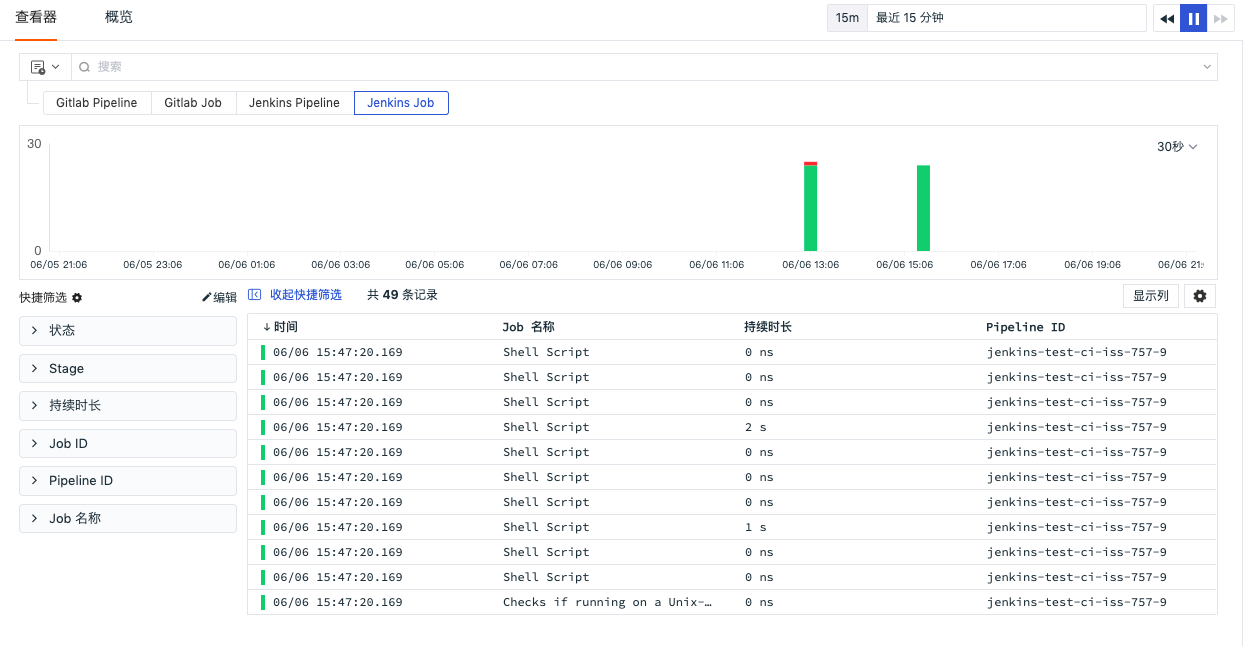The width and height of the screenshot is (1243, 646).
Task: Change the 30秒 chart interval dropdown
Action: click(x=1177, y=147)
